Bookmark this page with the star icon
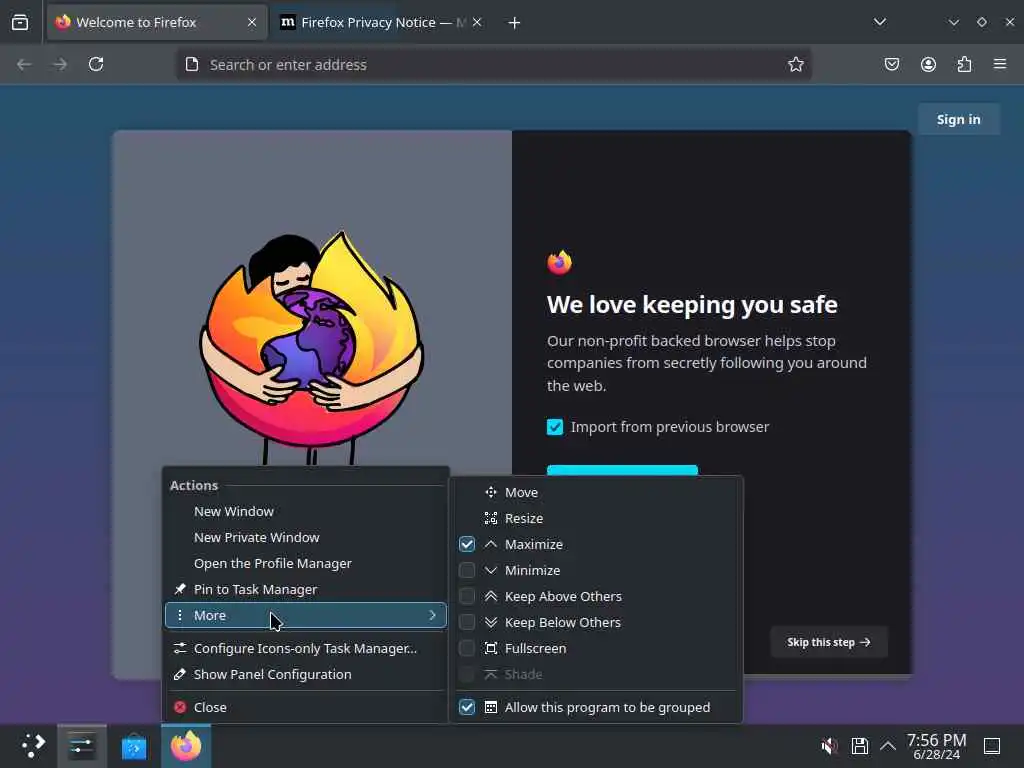Viewport: 1024px width, 768px height. 795,64
